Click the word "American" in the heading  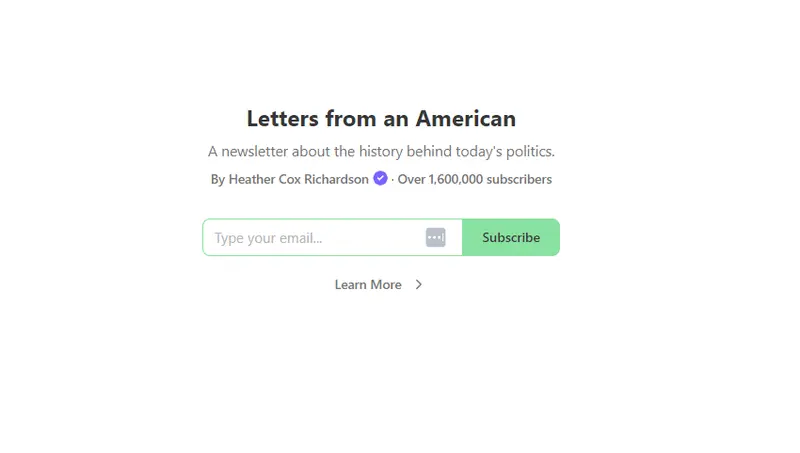pyautogui.click(x=468, y=119)
